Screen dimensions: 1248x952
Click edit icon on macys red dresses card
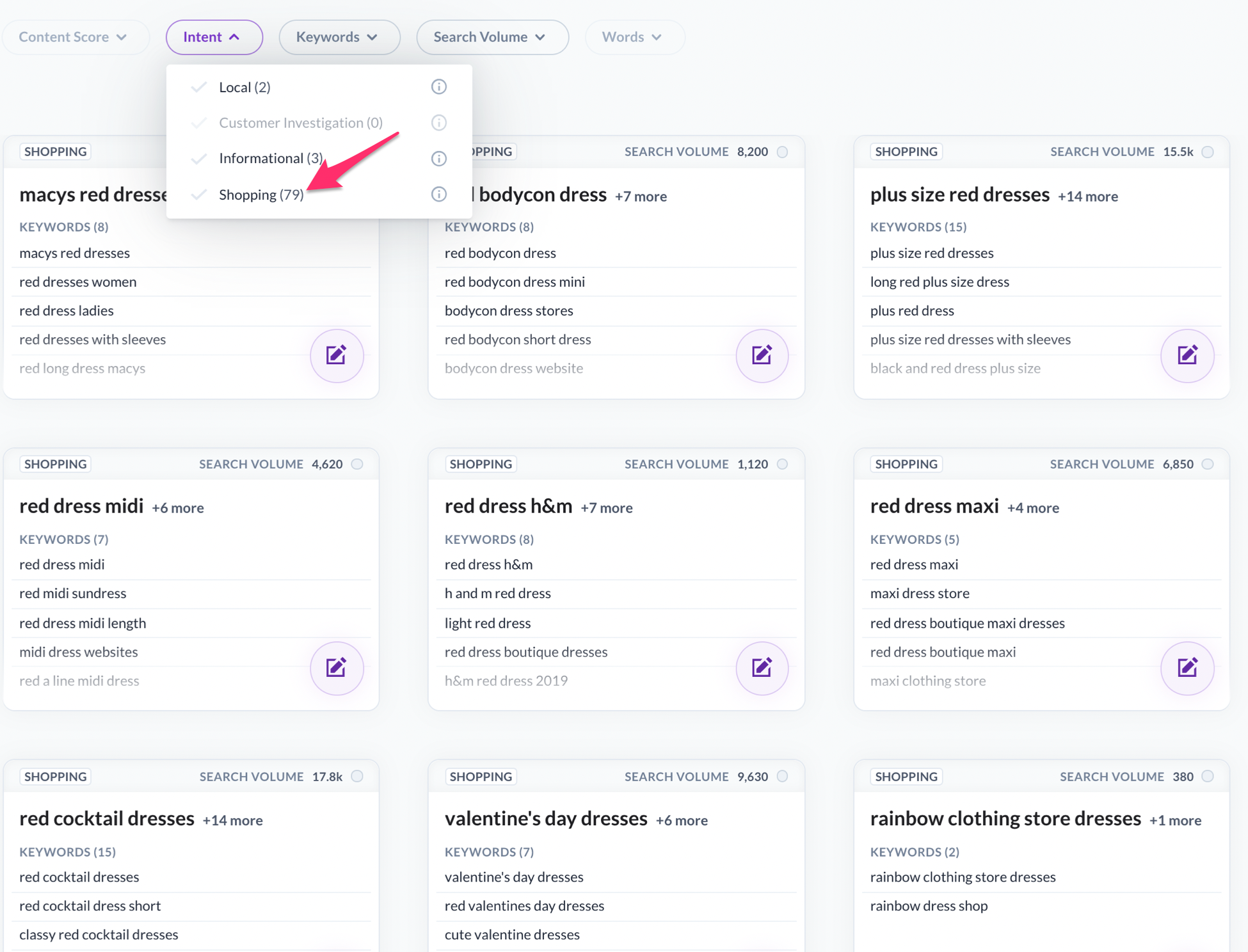tap(337, 355)
